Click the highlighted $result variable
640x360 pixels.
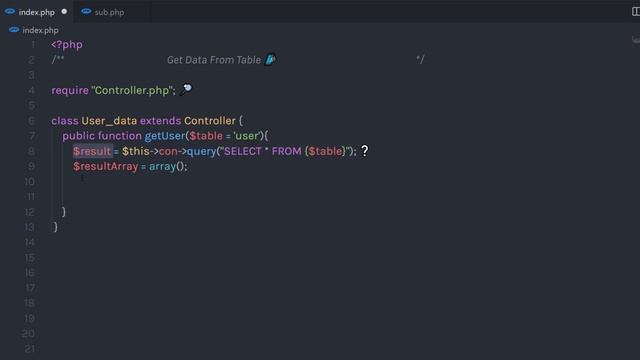[92, 151]
